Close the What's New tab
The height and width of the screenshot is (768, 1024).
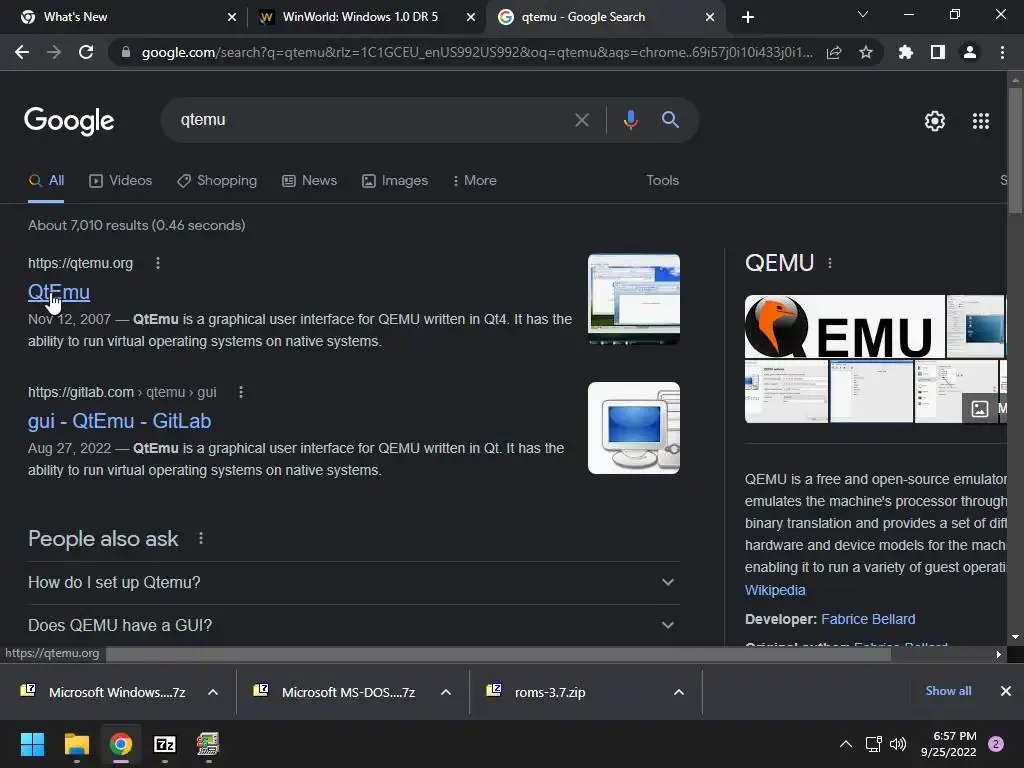click(x=232, y=17)
